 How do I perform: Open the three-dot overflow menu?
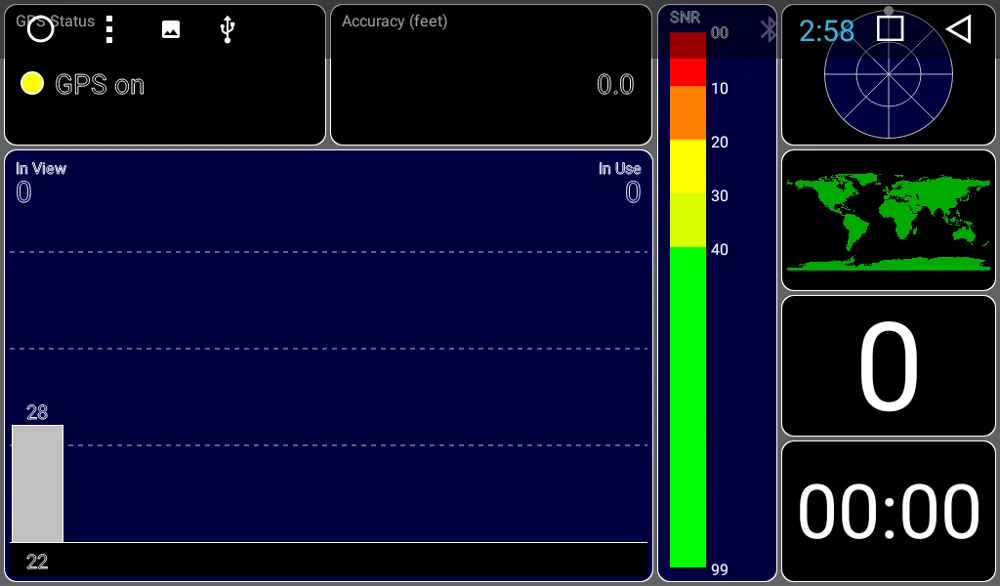(109, 29)
